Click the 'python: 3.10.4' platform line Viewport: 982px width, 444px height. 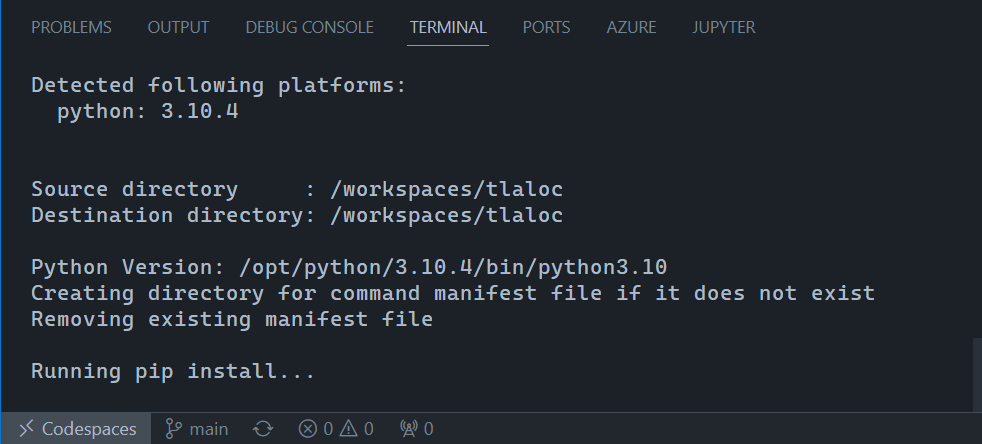pos(147,112)
